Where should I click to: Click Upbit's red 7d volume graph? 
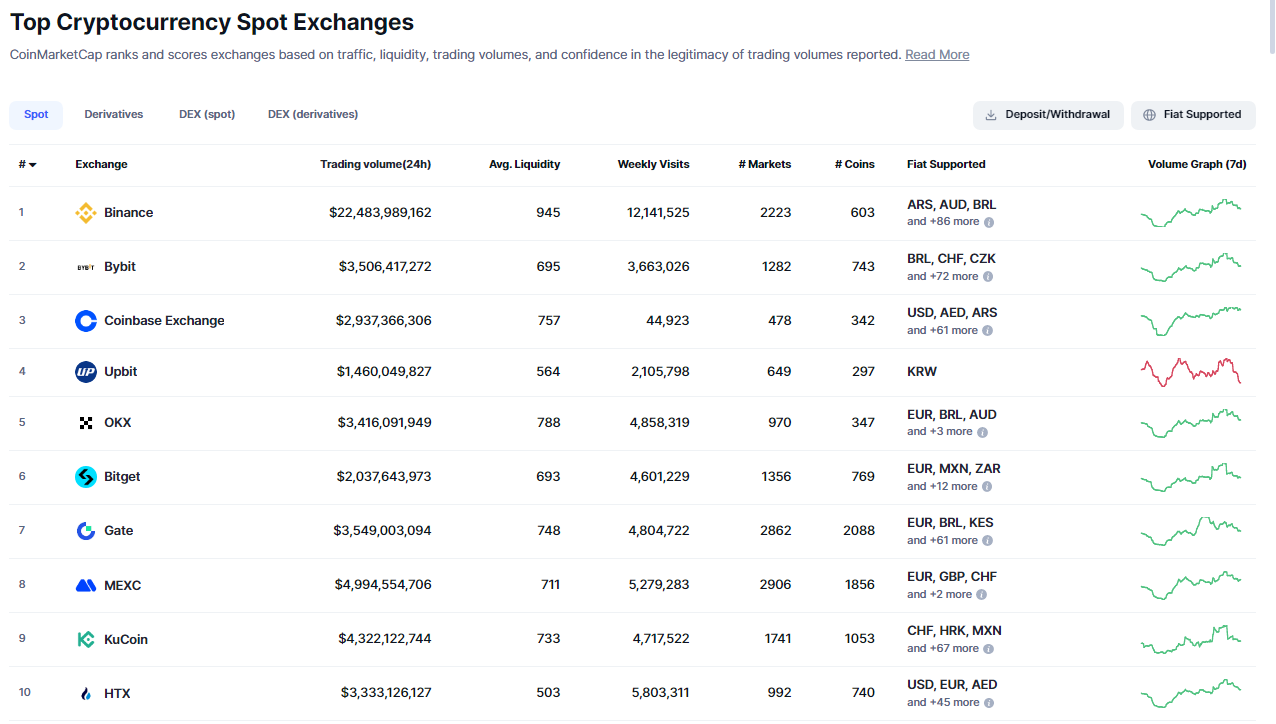point(1190,372)
